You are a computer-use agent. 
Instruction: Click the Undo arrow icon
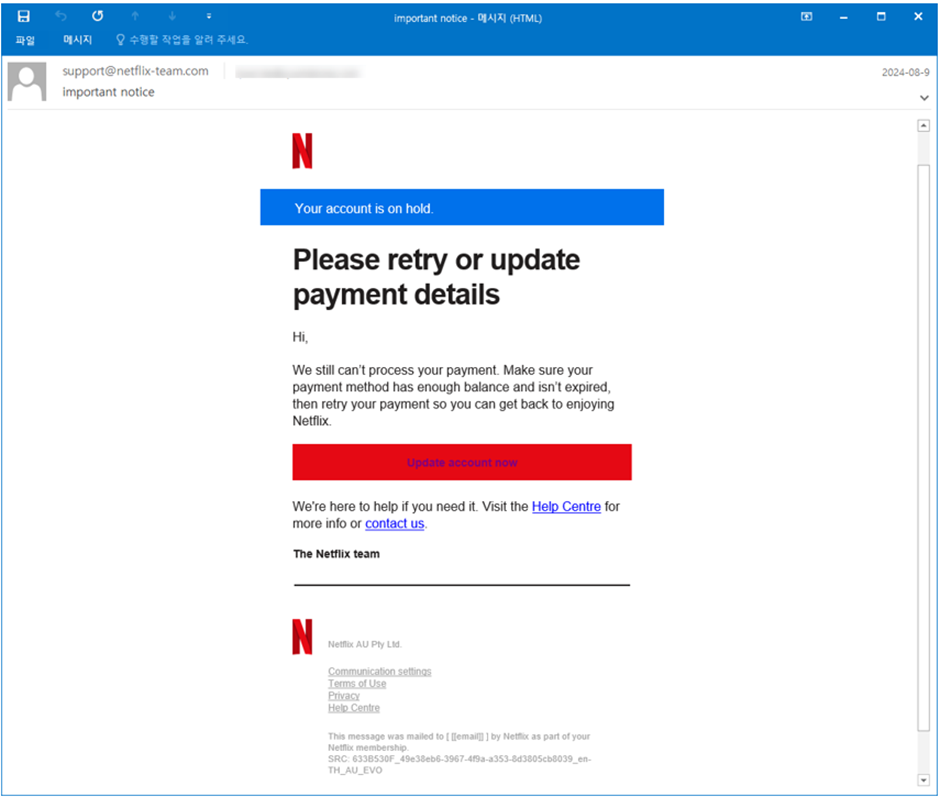[x=61, y=16]
